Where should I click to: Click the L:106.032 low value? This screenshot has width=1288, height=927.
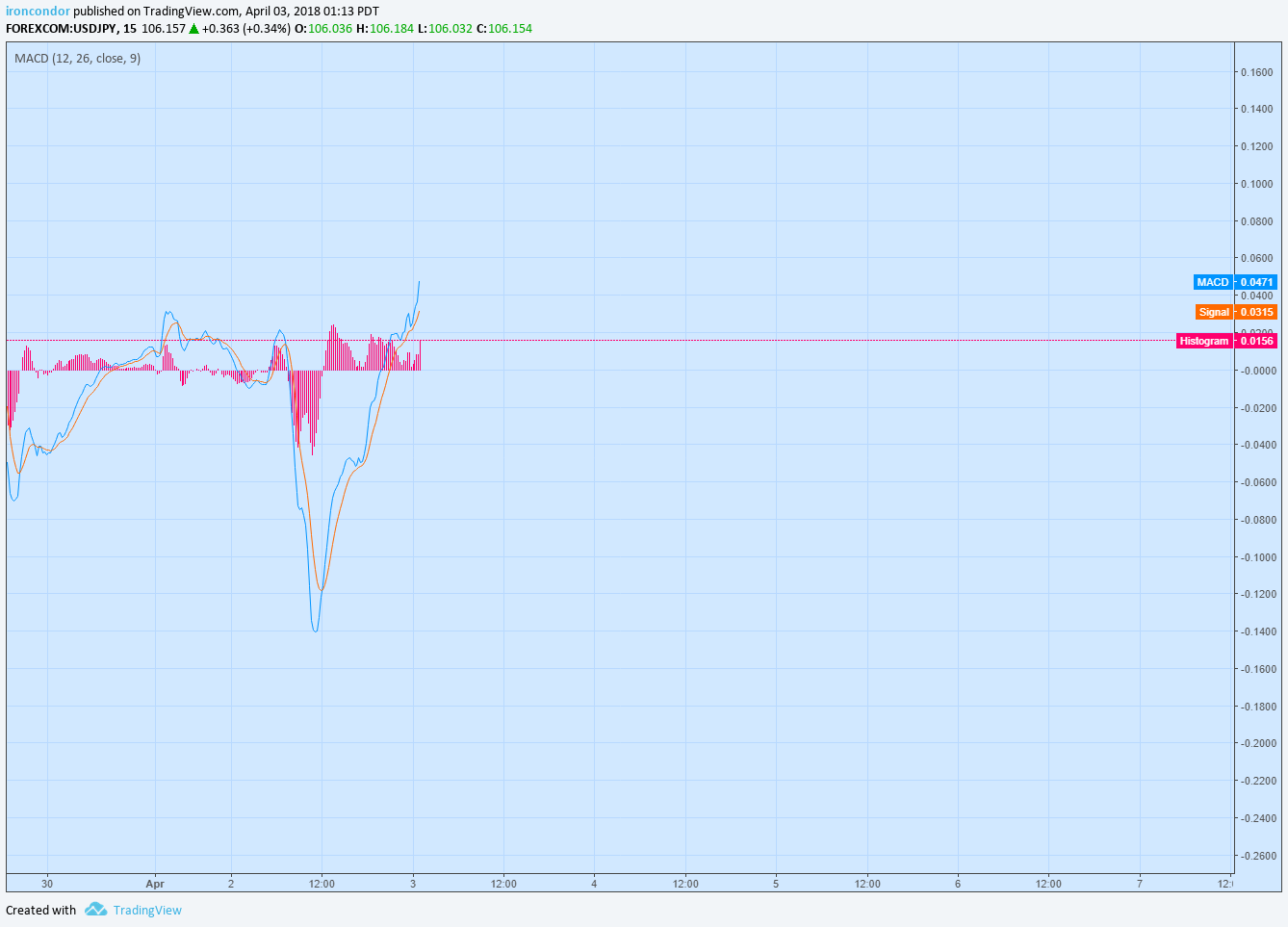pos(445,28)
